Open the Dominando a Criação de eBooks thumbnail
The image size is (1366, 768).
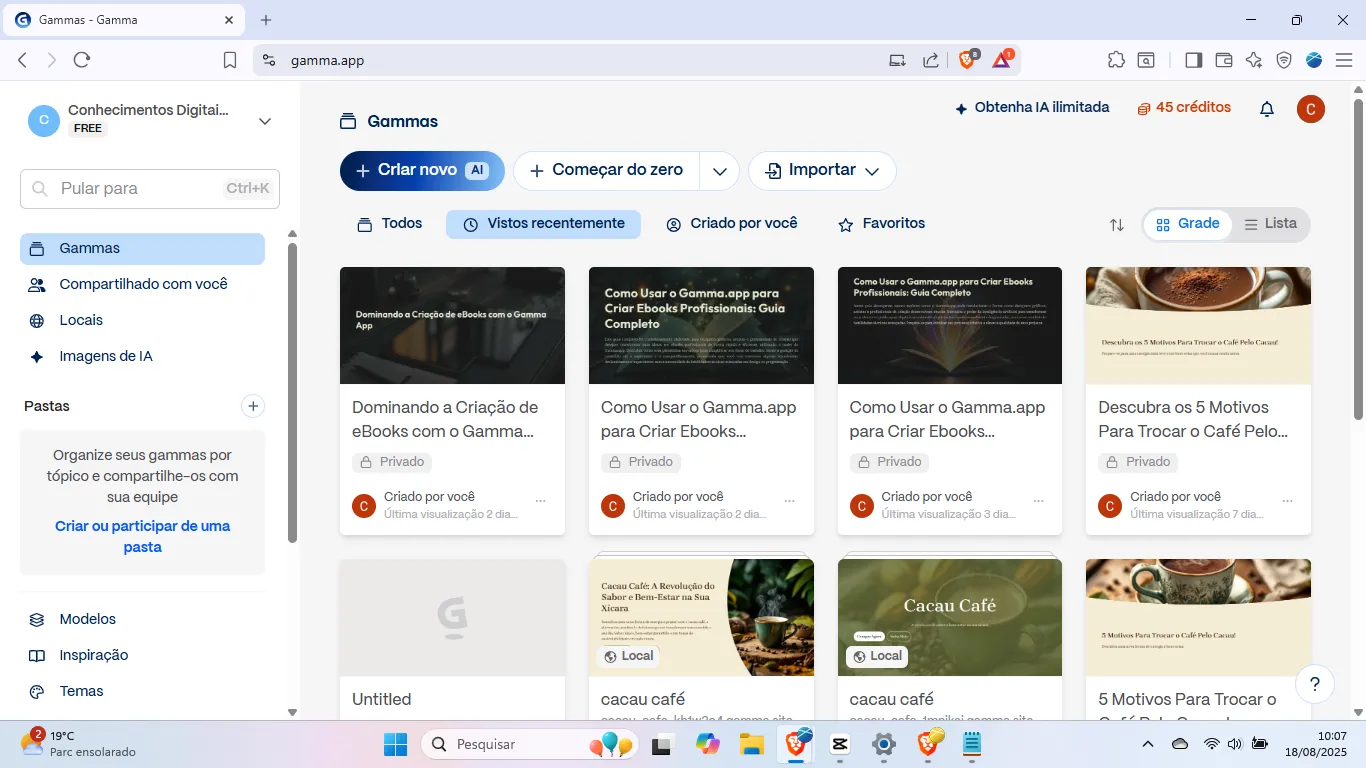click(452, 325)
